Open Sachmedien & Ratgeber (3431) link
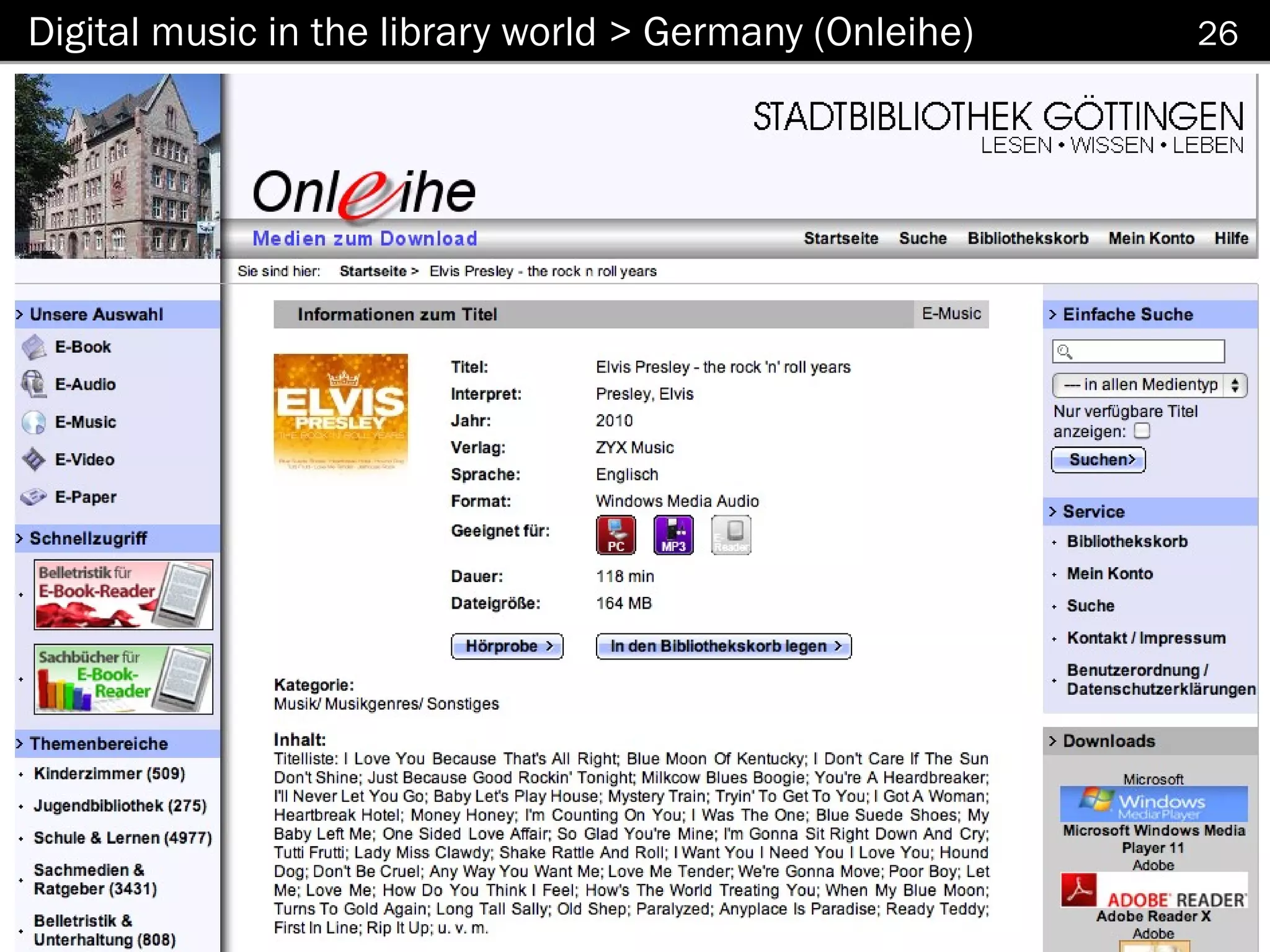This screenshot has width=1270, height=952. pos(95,879)
